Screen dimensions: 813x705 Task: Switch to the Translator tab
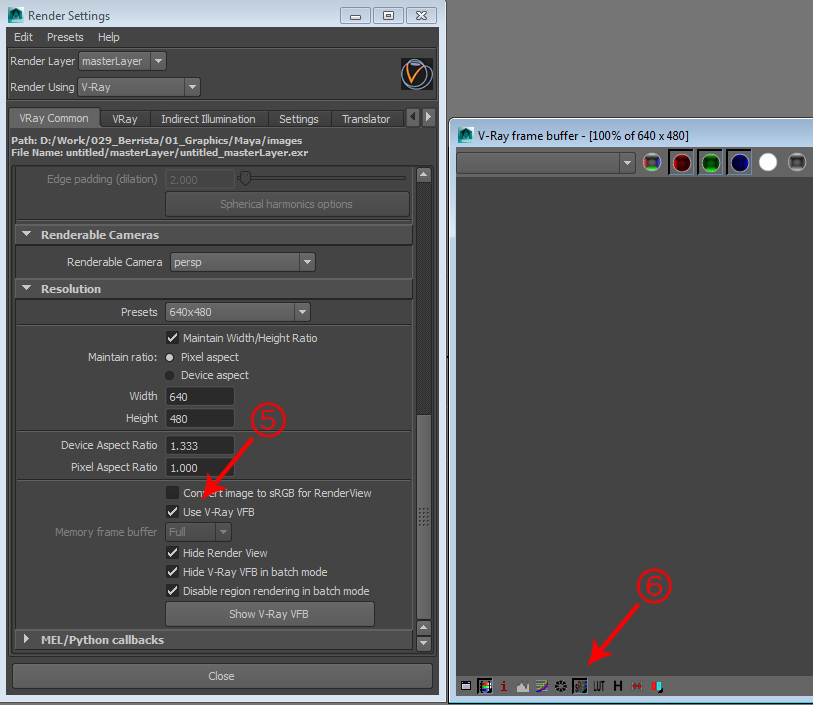[x=366, y=119]
